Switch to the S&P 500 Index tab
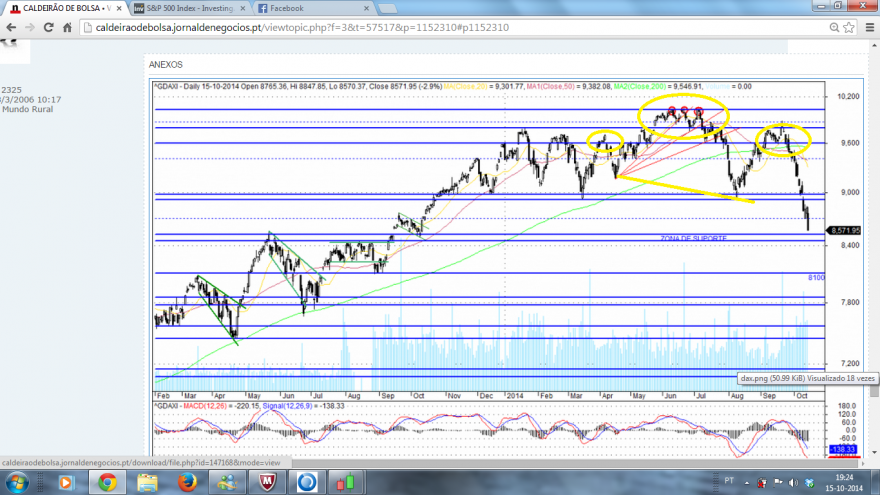This screenshot has width=880, height=495. [x=190, y=8]
